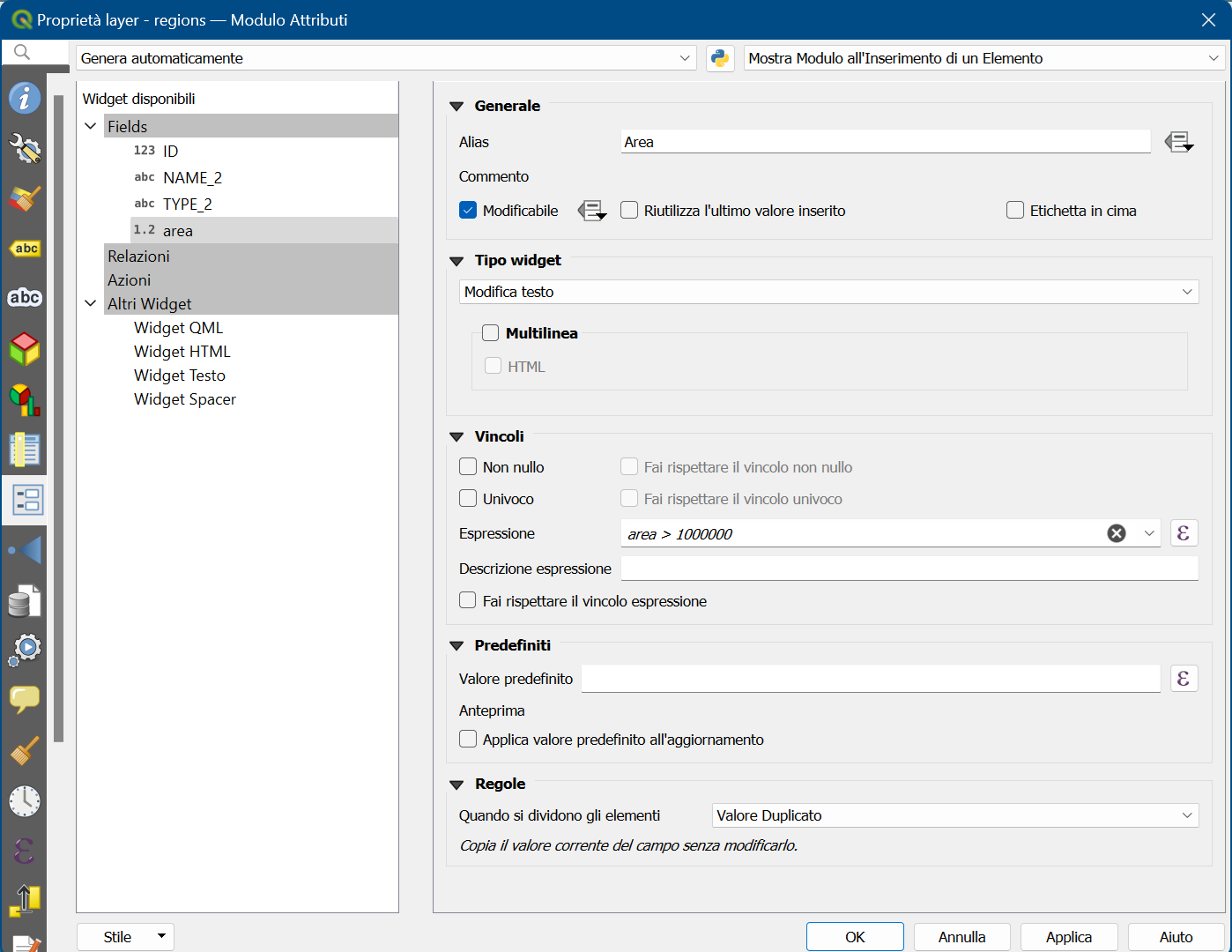Click the search magnifier icon
This screenshot has height=952, width=1232.
(x=22, y=52)
